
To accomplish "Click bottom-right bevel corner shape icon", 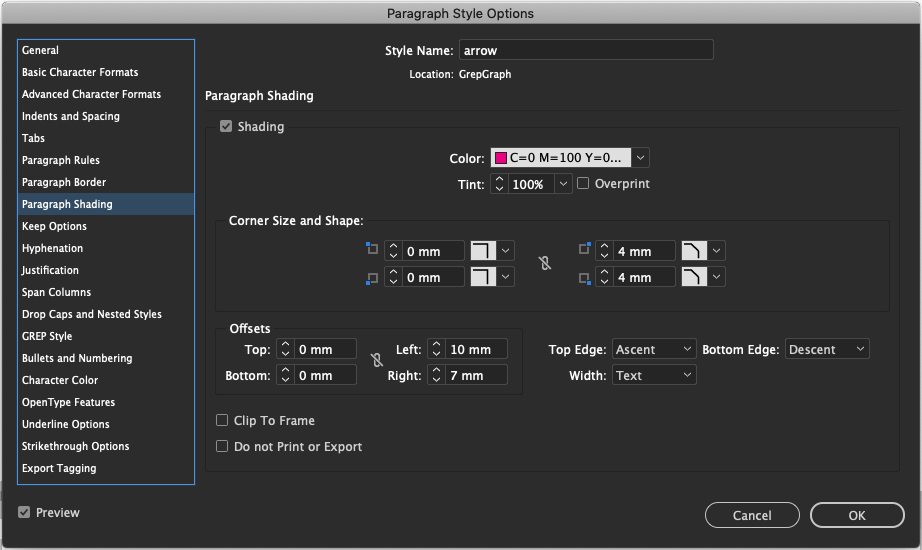I will pyautogui.click(x=694, y=276).
